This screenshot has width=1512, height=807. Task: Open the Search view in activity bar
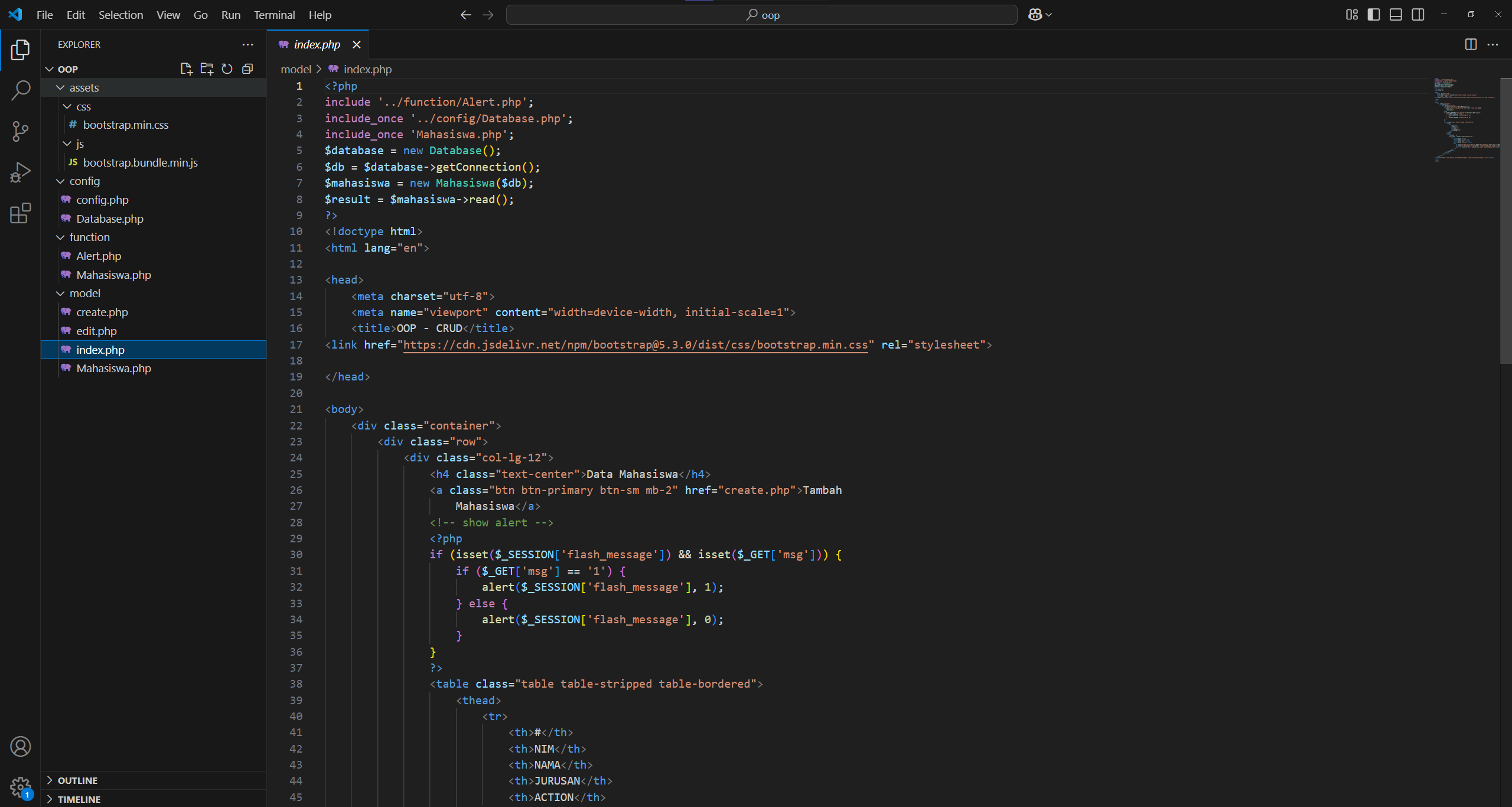(x=21, y=90)
